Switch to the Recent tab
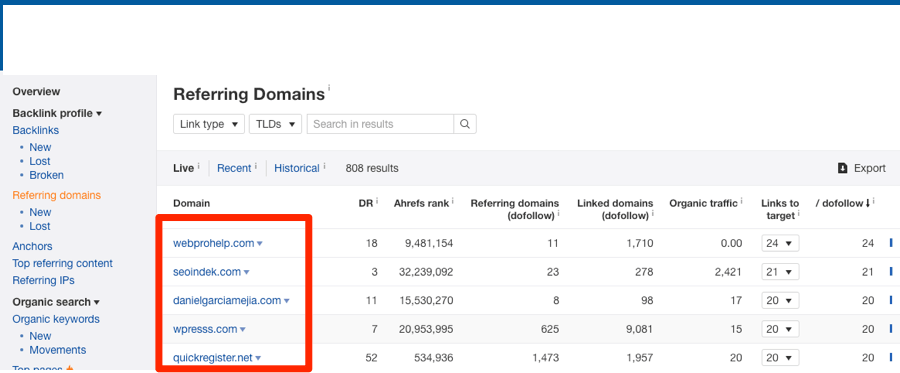This screenshot has width=900, height=373. 234,168
